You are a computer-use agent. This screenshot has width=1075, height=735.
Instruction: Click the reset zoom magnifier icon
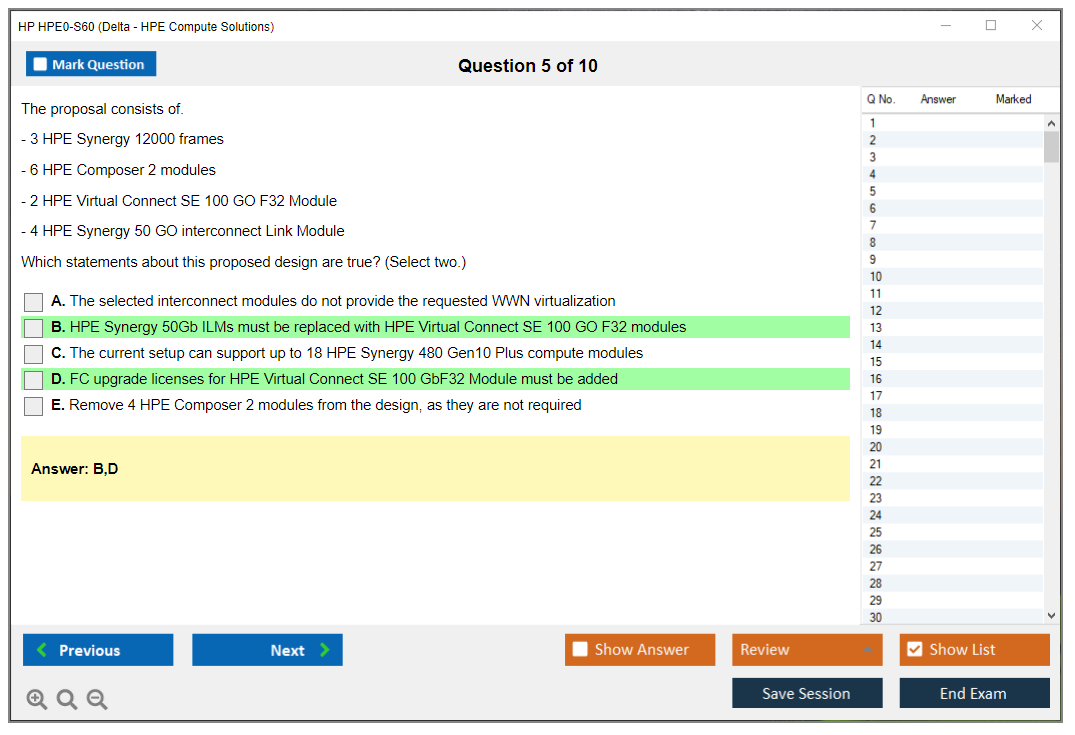point(67,700)
